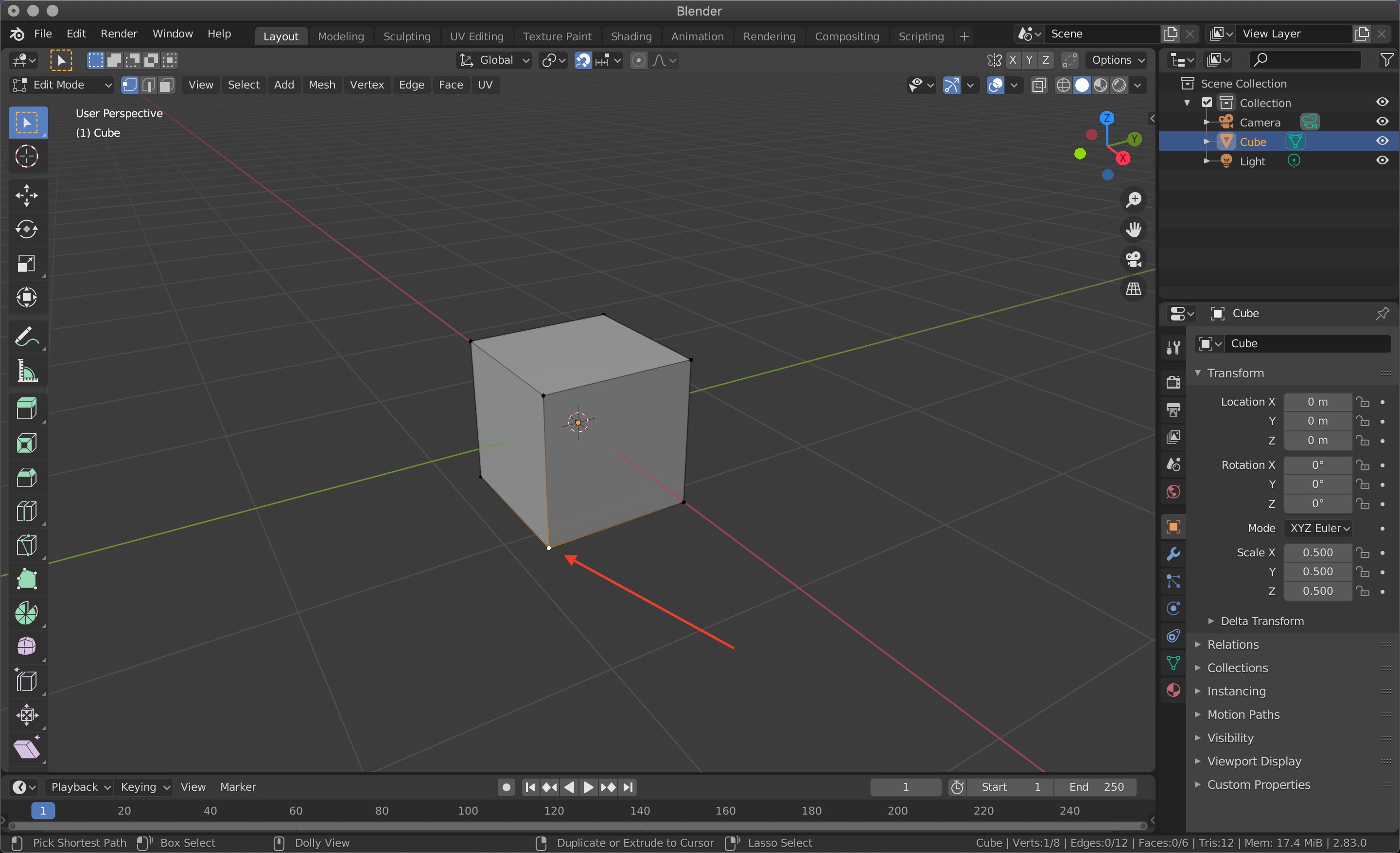Select the Extrude Region tool
The width and height of the screenshot is (1400, 853).
coord(27,409)
